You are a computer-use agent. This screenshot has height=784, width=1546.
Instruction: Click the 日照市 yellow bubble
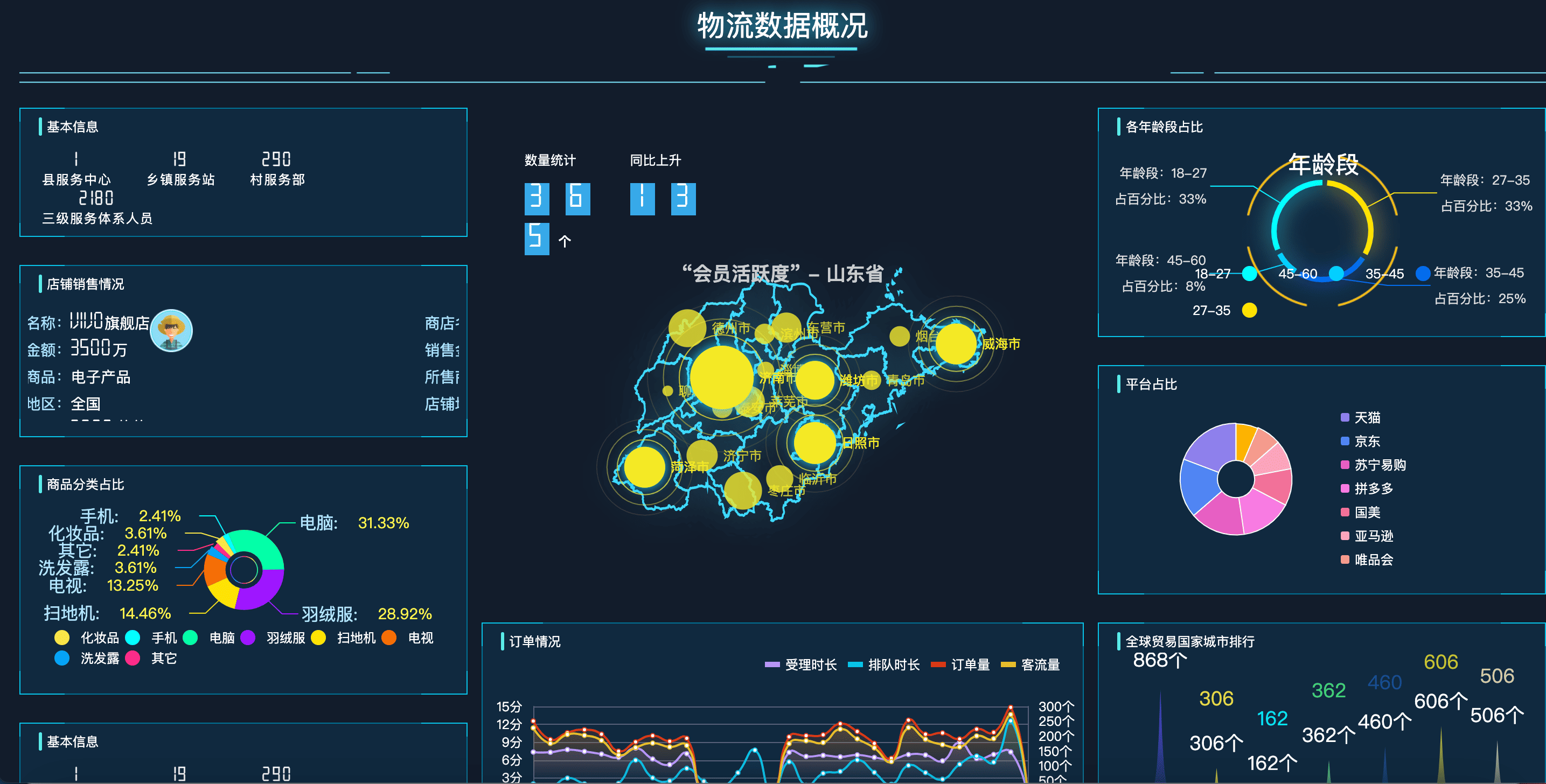pos(814,443)
